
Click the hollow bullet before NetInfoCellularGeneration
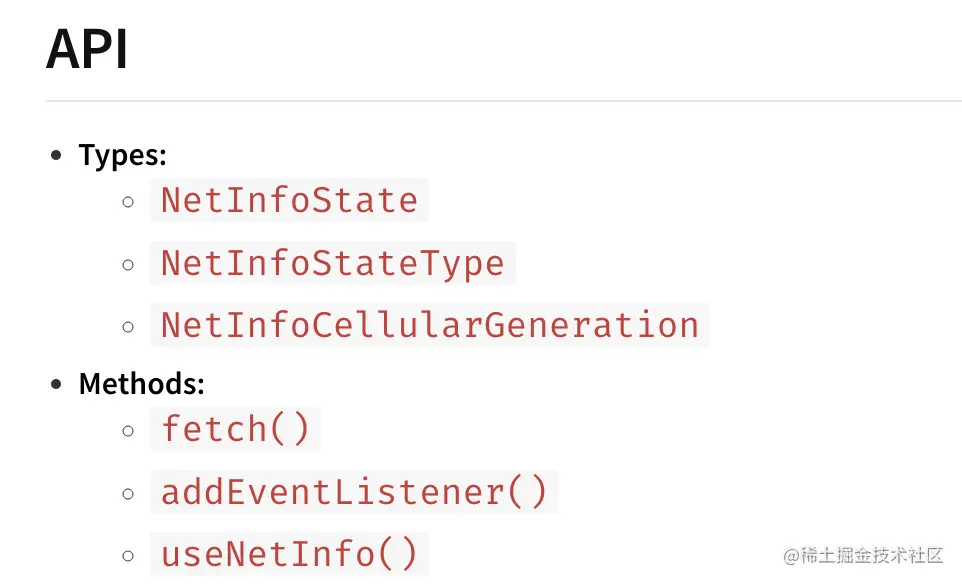(x=128, y=327)
